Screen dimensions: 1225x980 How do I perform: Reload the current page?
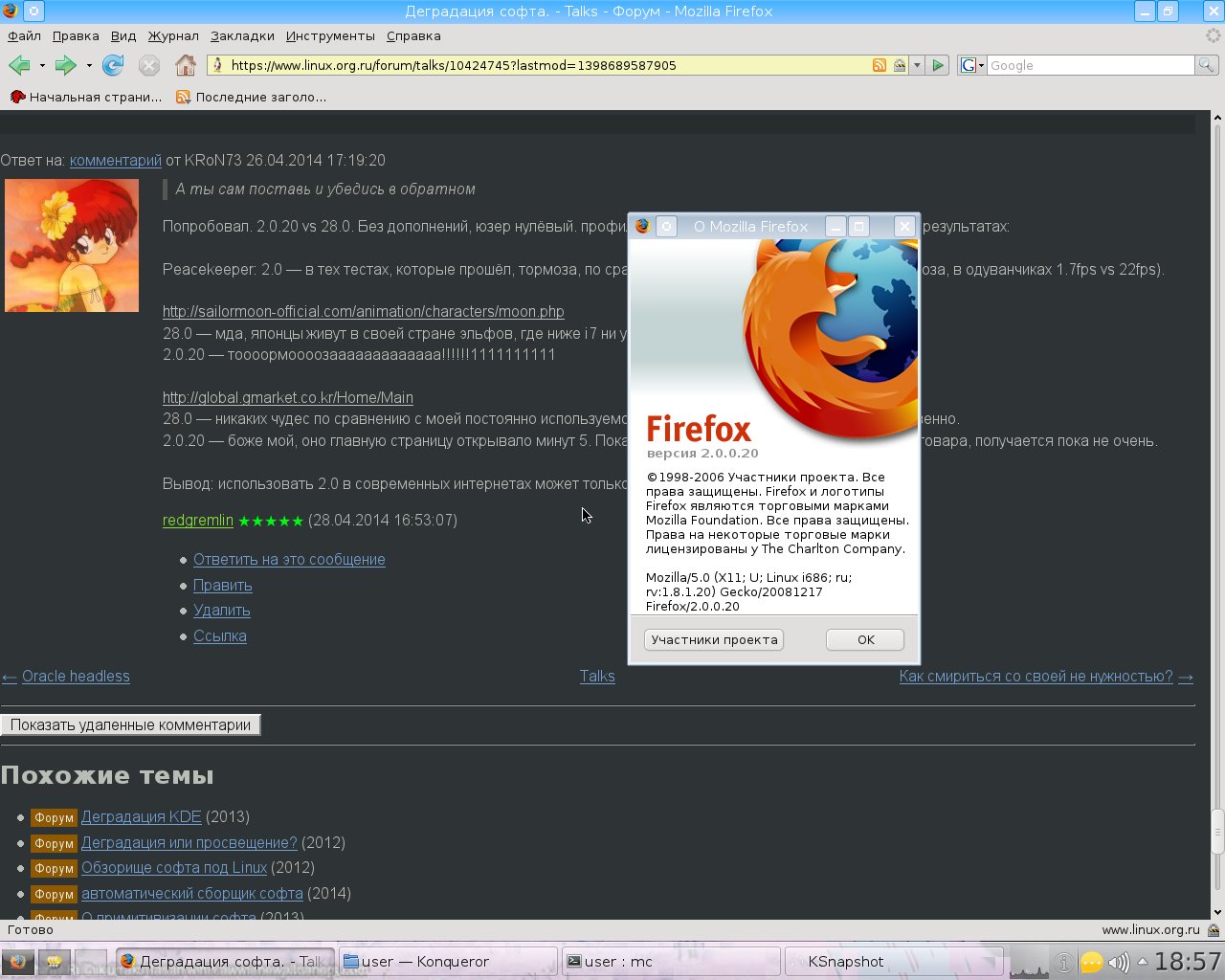pyautogui.click(x=113, y=65)
